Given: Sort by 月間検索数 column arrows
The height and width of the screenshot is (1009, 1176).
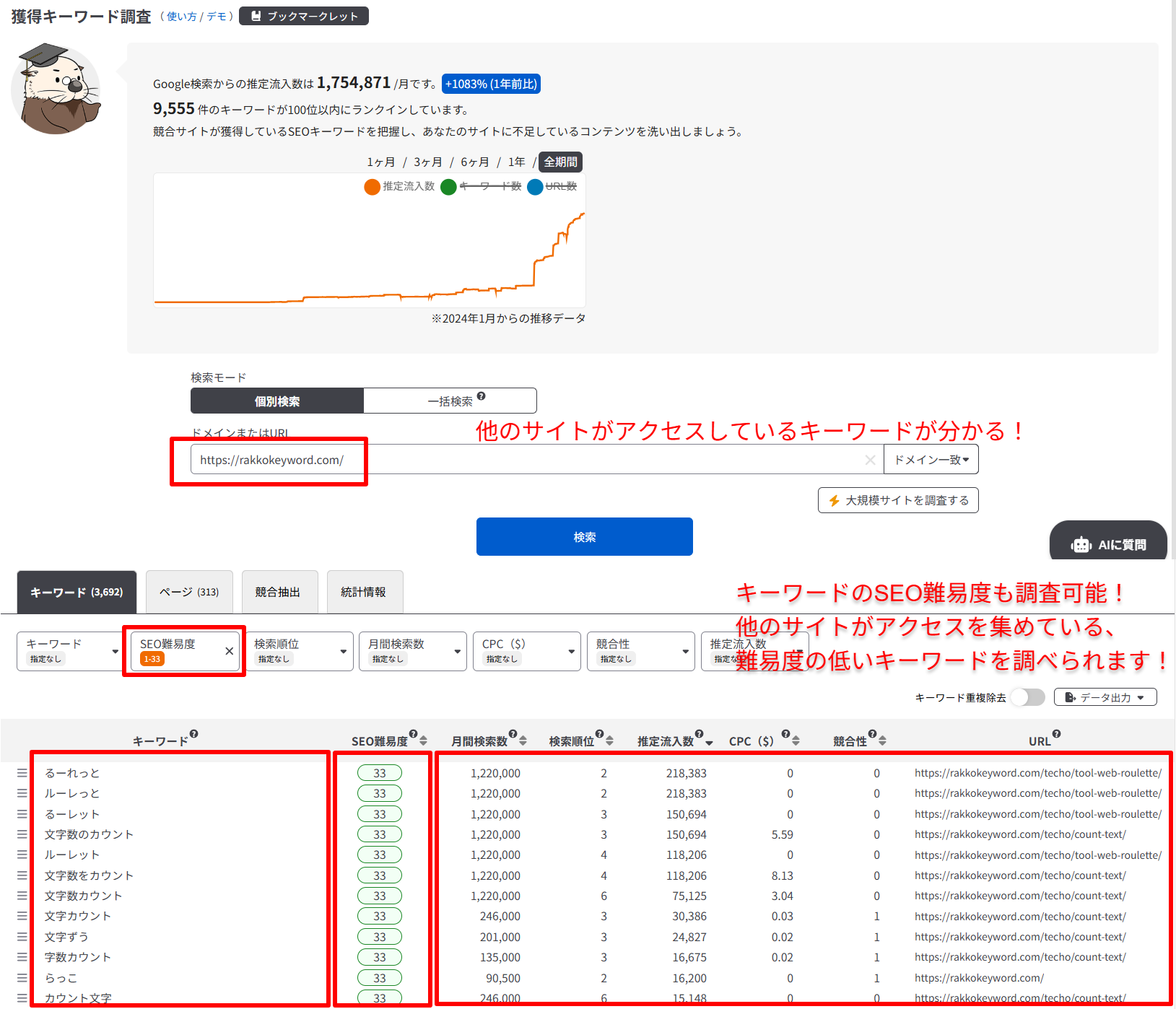Looking at the screenshot, I should click(523, 741).
